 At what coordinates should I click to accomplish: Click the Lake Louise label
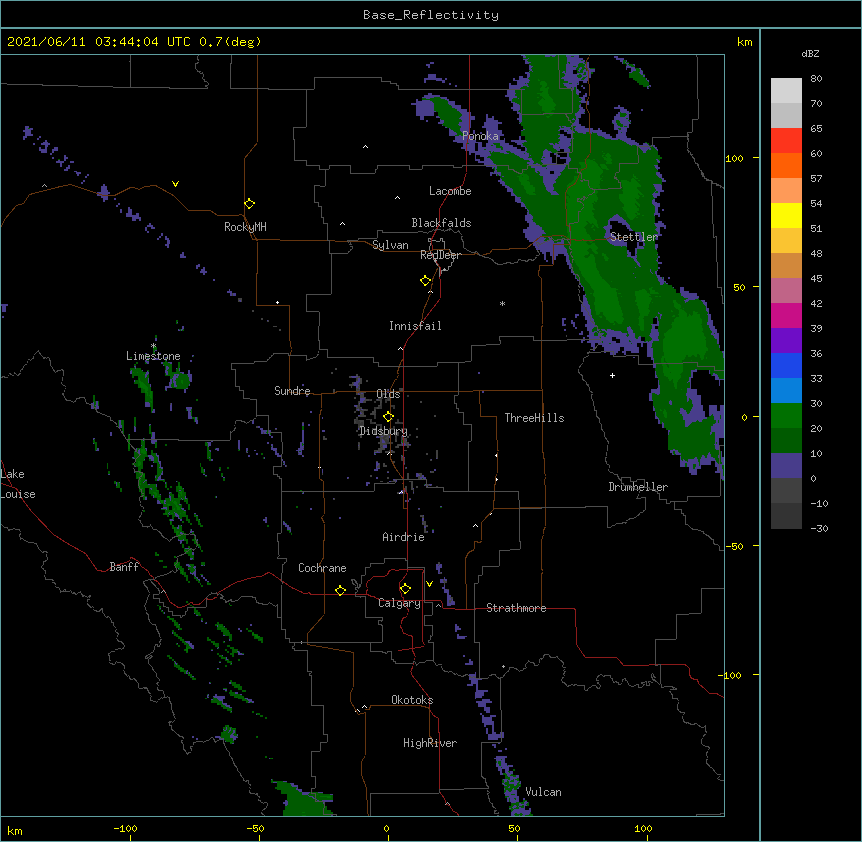18,484
